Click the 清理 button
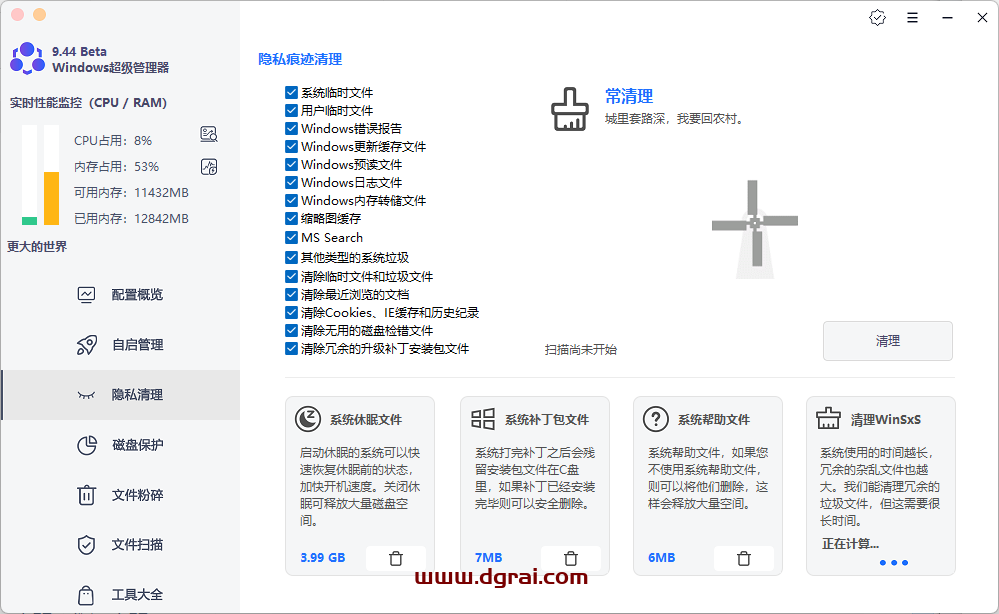Screen dimensions: 999x614 (x=888, y=341)
